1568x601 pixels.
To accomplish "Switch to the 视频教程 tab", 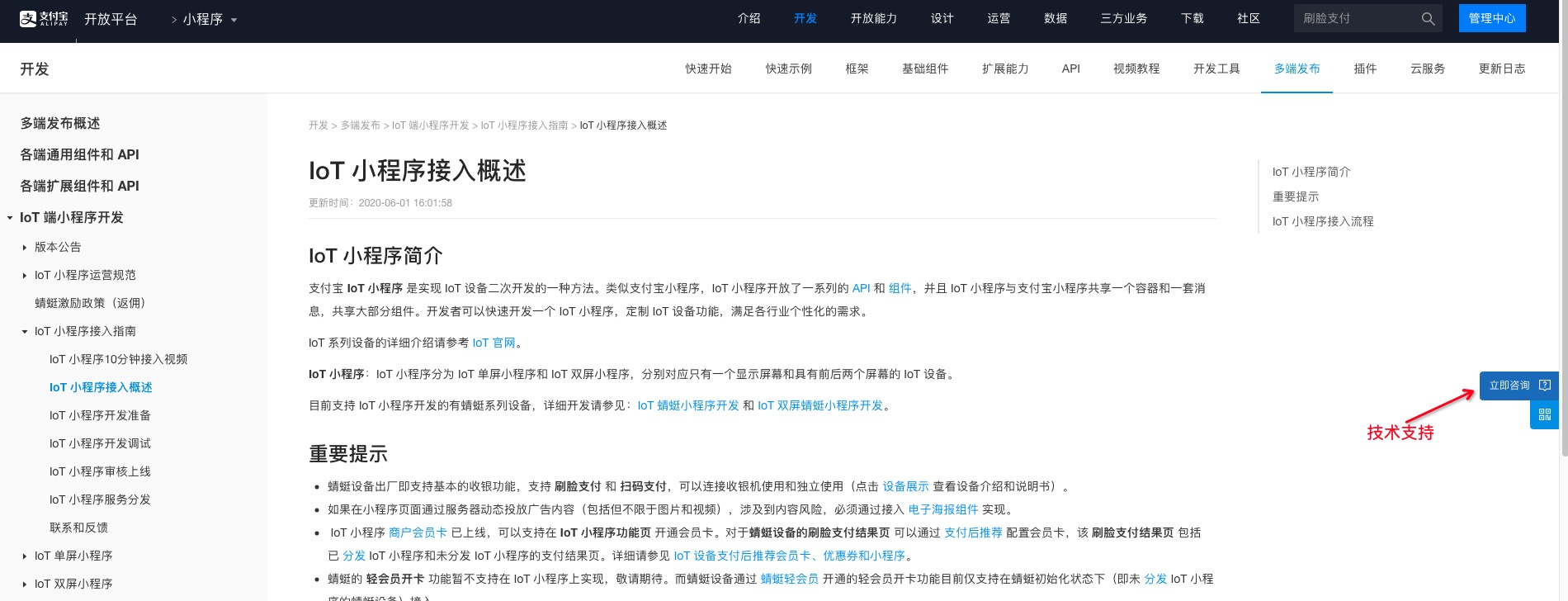I will pos(1136,69).
